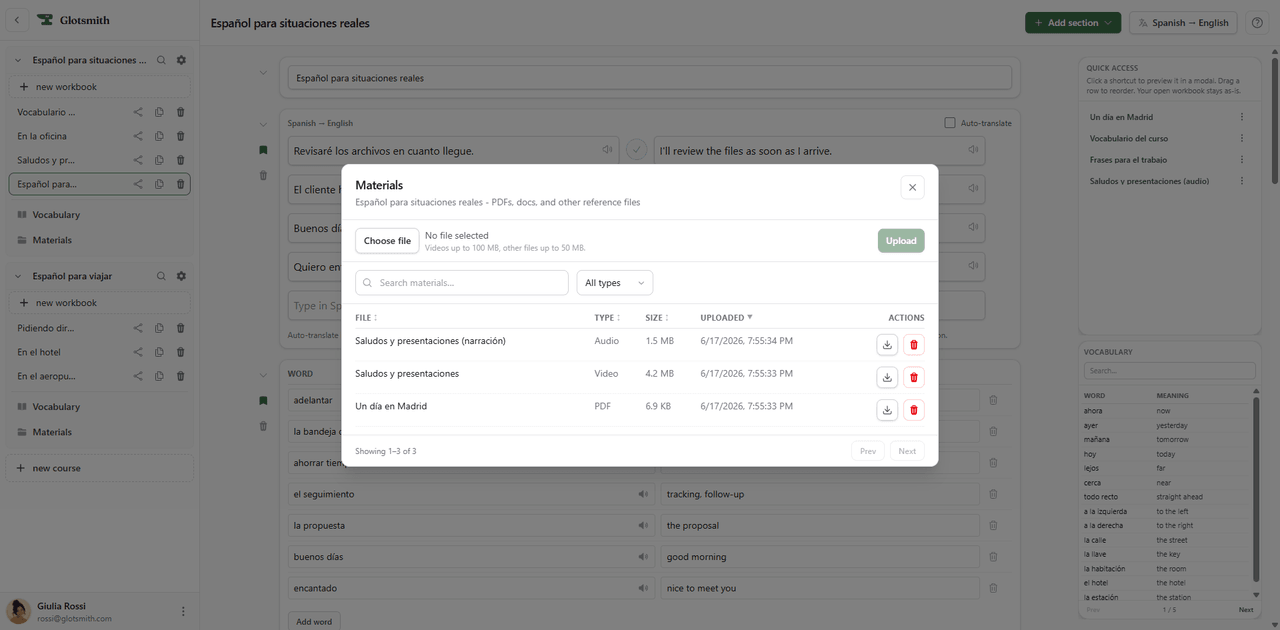The image size is (1280, 630).
Task: Open settings for Español para situaciones course
Action: click(x=181, y=60)
